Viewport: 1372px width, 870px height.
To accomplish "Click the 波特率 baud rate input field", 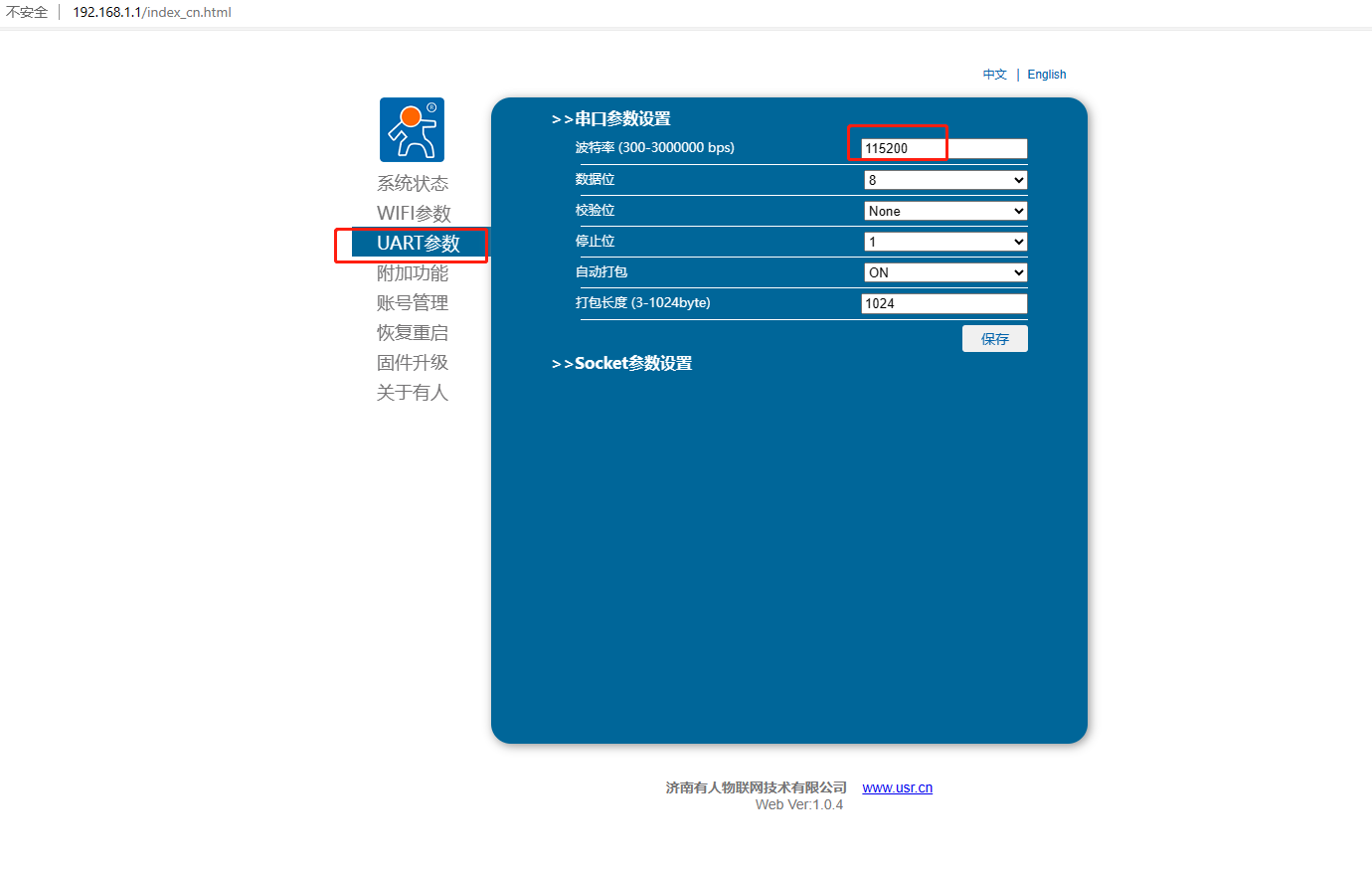I will point(943,148).
